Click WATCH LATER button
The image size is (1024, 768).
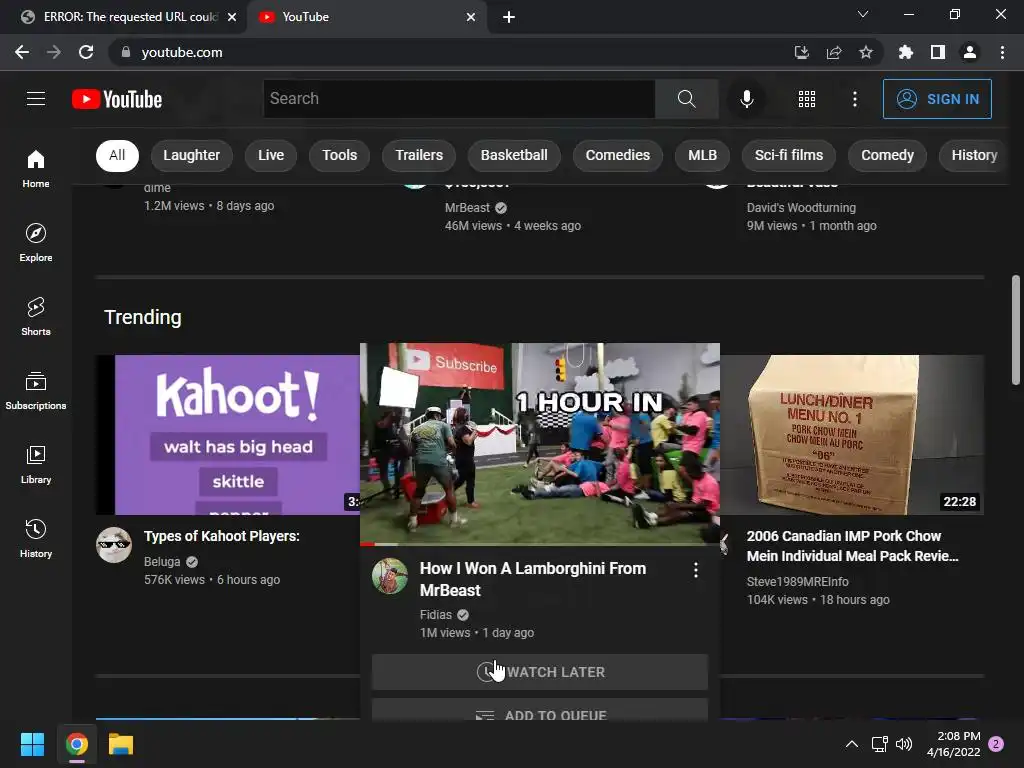539,672
